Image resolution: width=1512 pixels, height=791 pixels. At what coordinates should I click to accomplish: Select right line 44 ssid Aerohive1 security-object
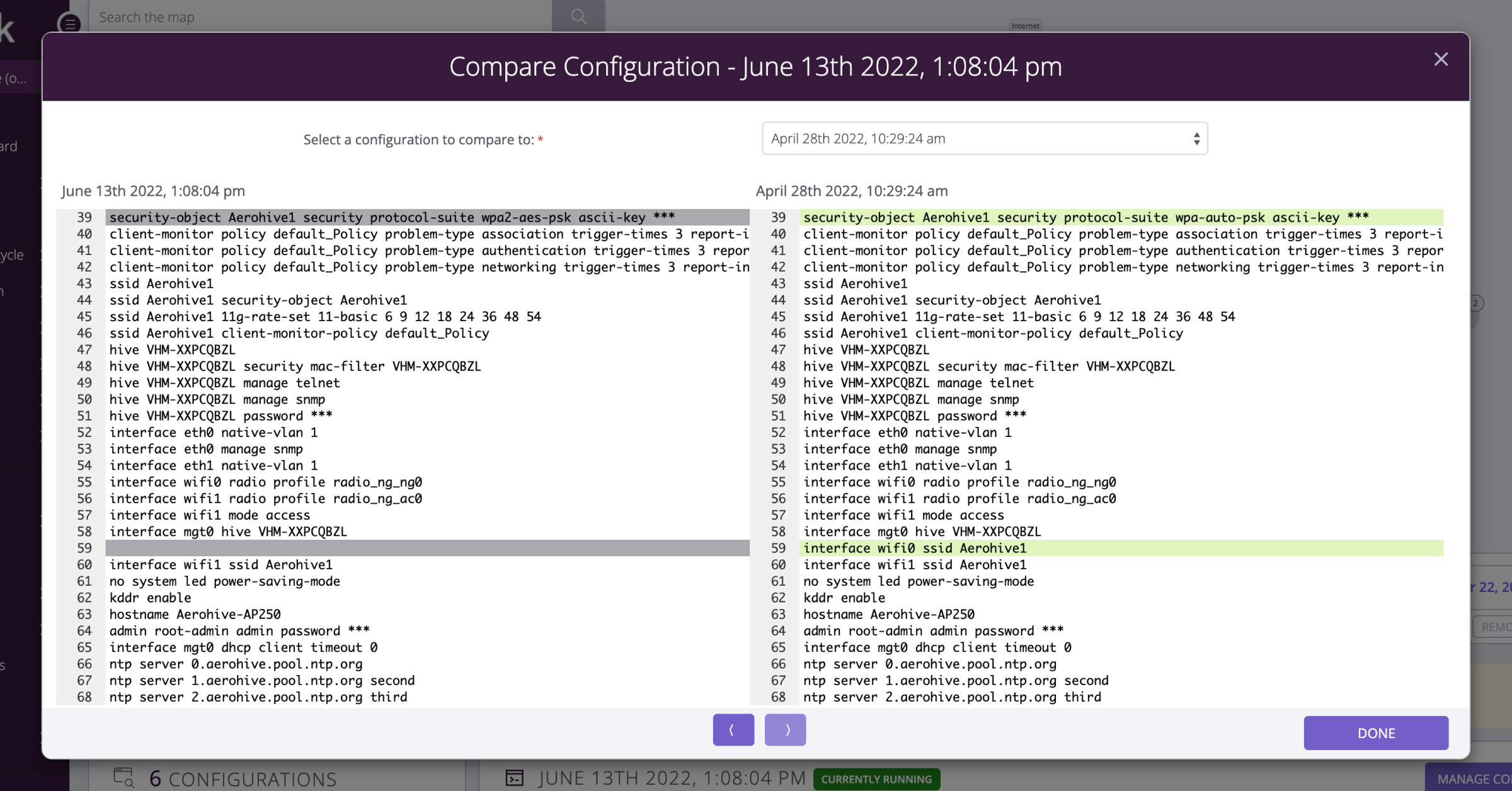tap(952, 300)
